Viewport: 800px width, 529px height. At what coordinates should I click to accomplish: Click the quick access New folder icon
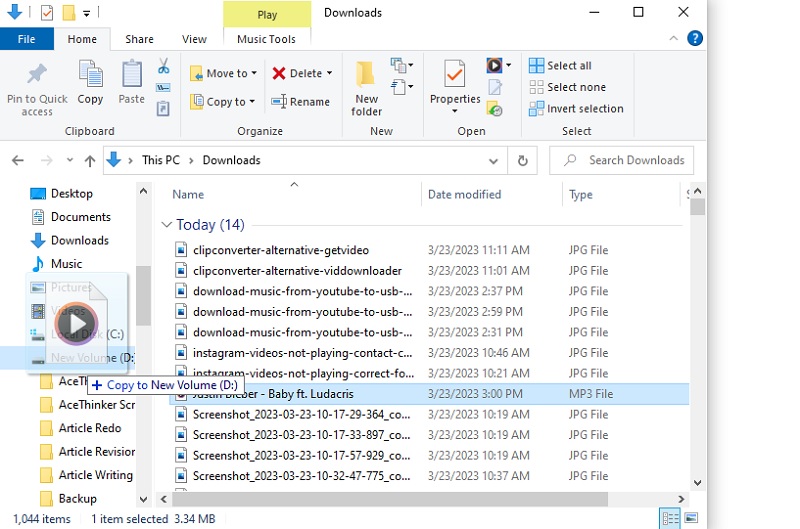(x=69, y=12)
